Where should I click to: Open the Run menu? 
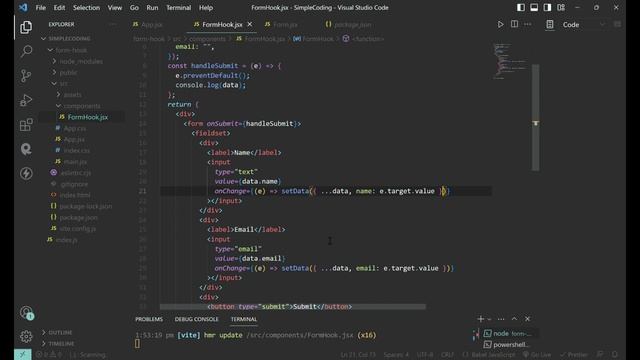coord(152,7)
